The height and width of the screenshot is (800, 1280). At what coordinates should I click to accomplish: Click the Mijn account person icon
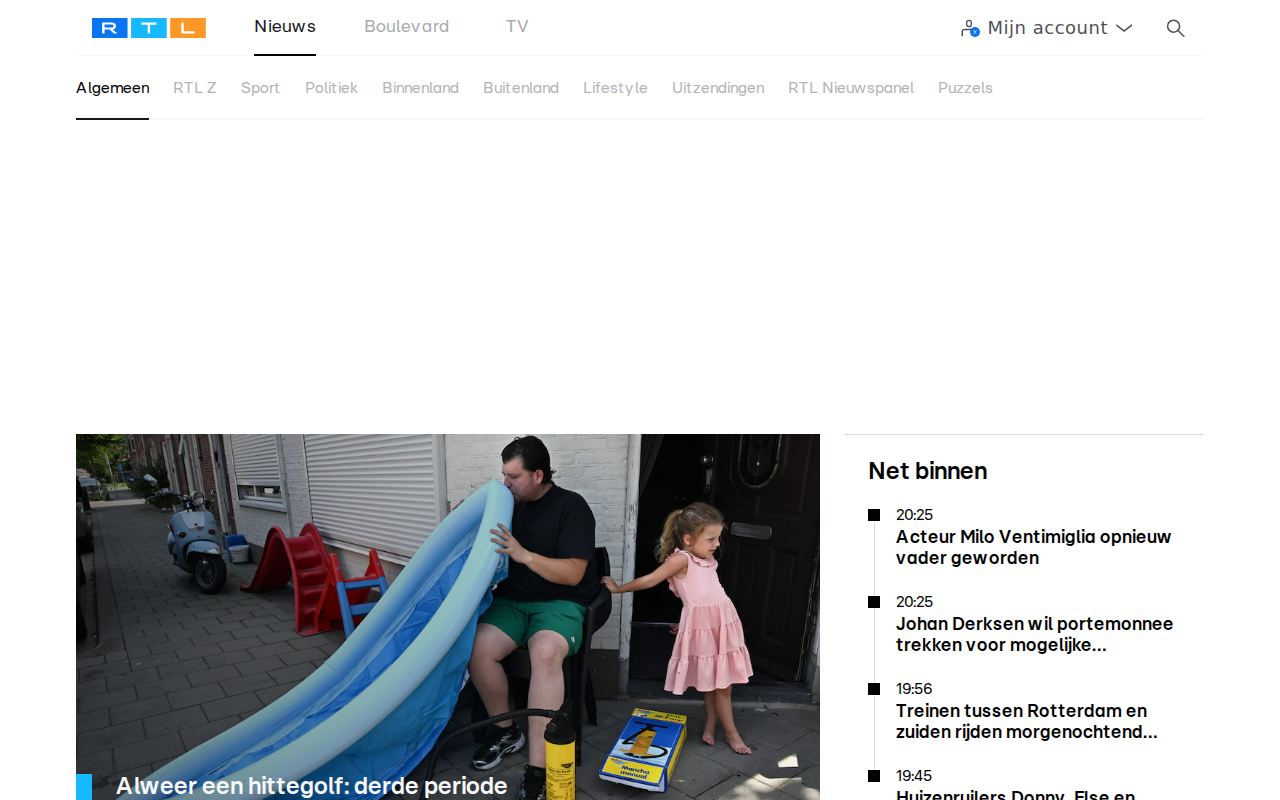point(970,28)
